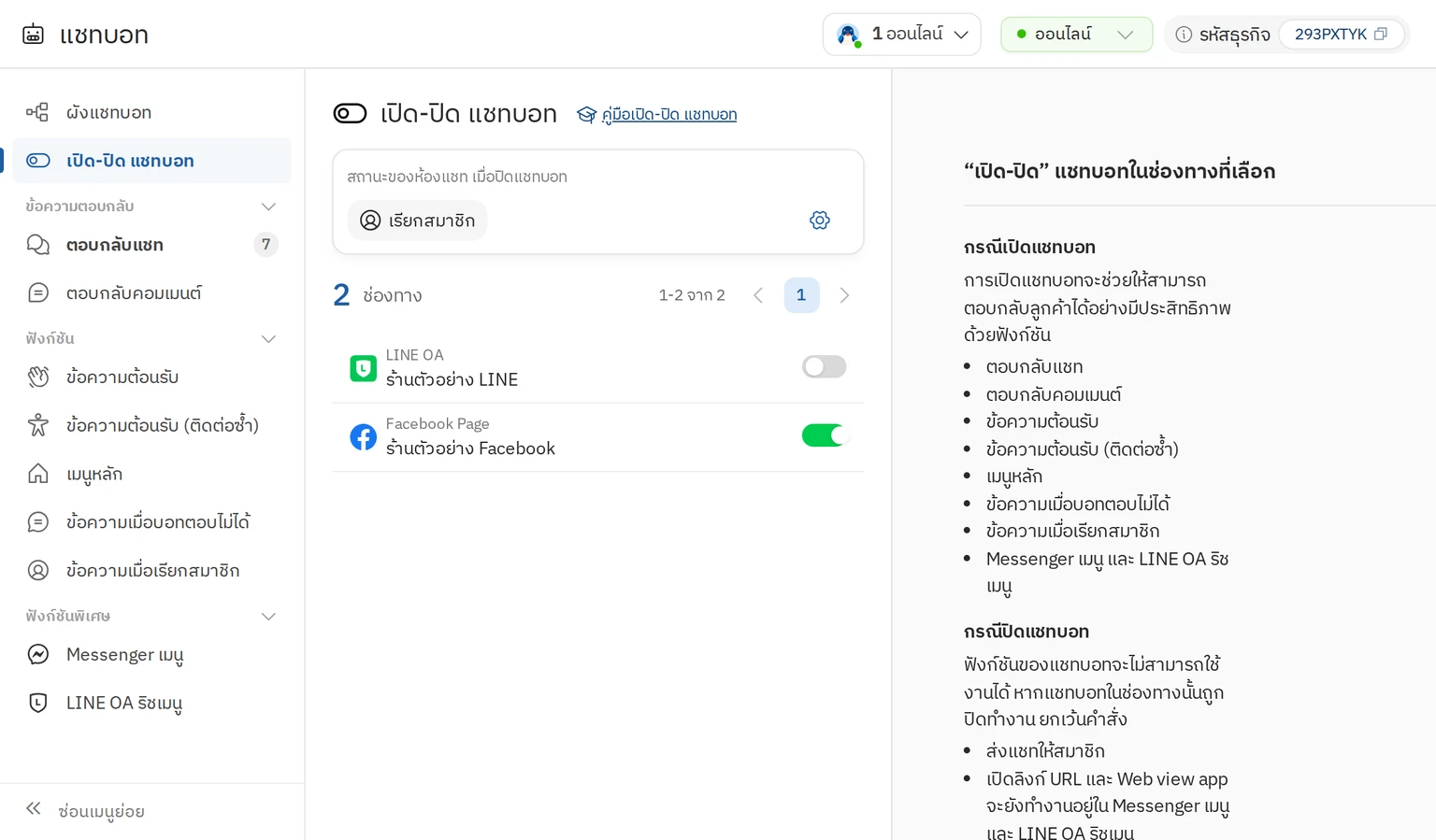Open the green ออนไลน์ status dropdown

click(1077, 35)
